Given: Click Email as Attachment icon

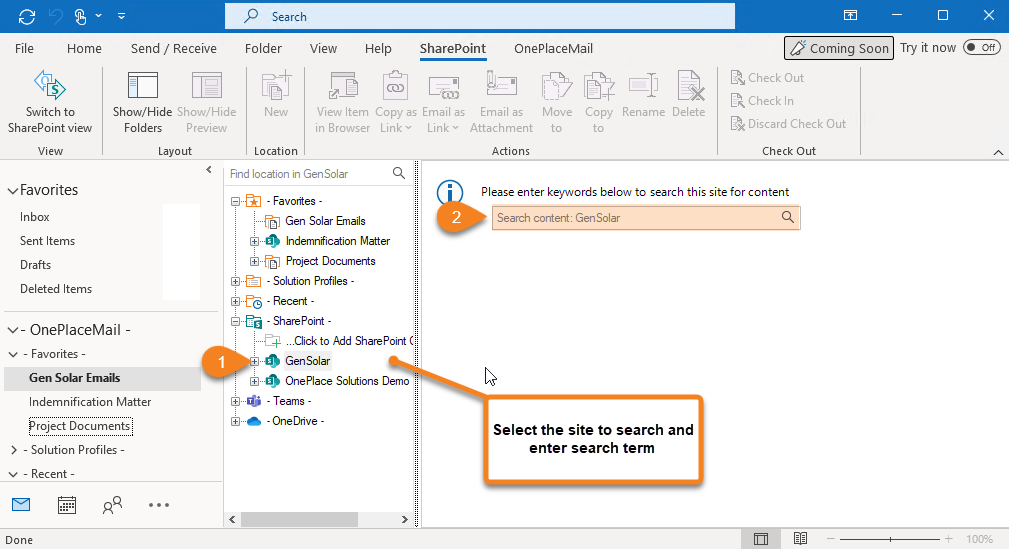Looking at the screenshot, I should coord(501,86).
